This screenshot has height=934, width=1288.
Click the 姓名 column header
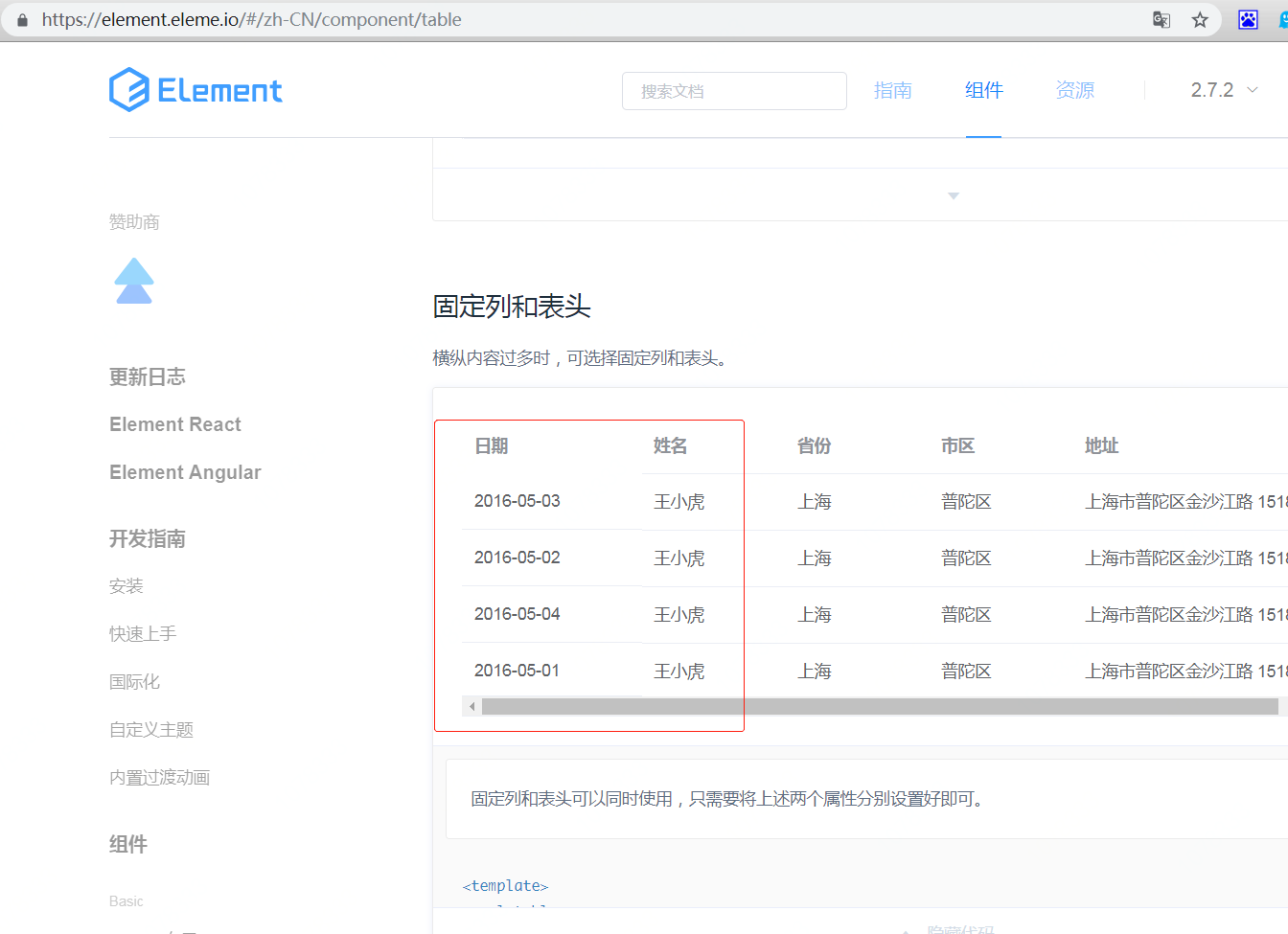(x=670, y=445)
